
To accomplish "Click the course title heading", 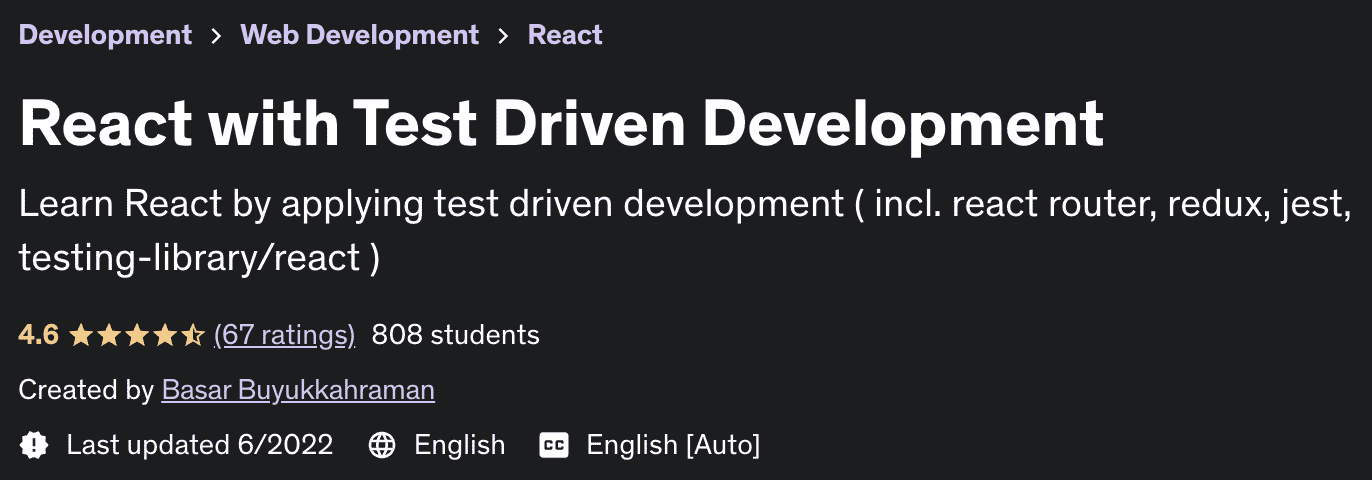I will tap(561, 124).
